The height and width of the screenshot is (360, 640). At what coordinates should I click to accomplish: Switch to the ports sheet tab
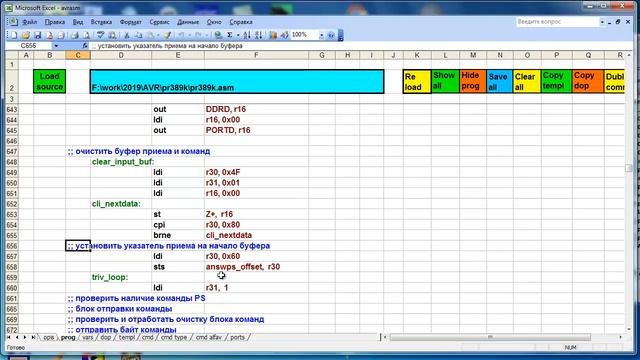point(237,338)
